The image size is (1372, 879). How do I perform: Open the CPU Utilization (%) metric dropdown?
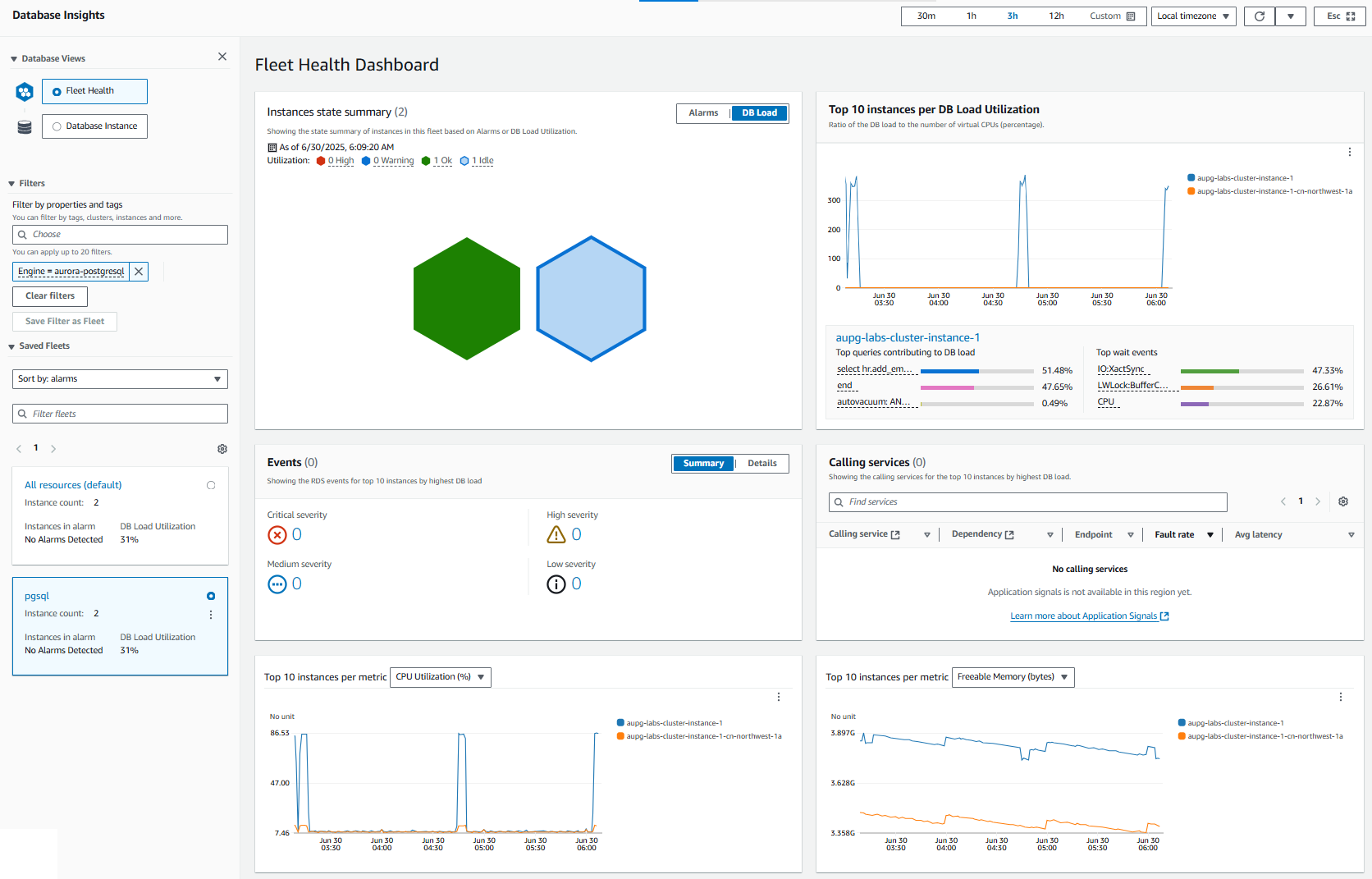tap(441, 677)
